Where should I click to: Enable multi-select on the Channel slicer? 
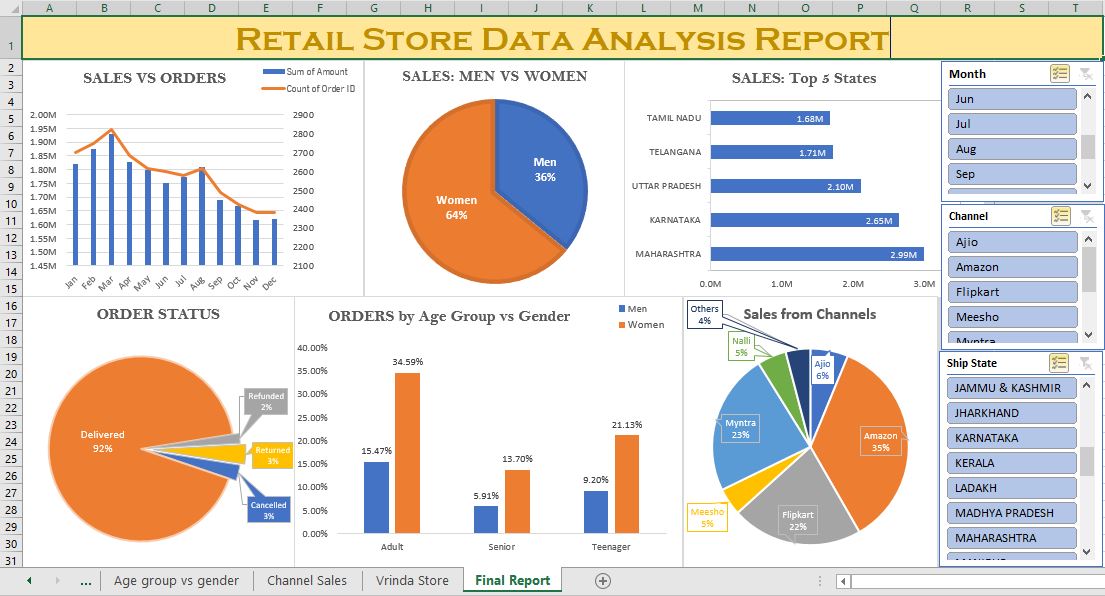point(1059,215)
